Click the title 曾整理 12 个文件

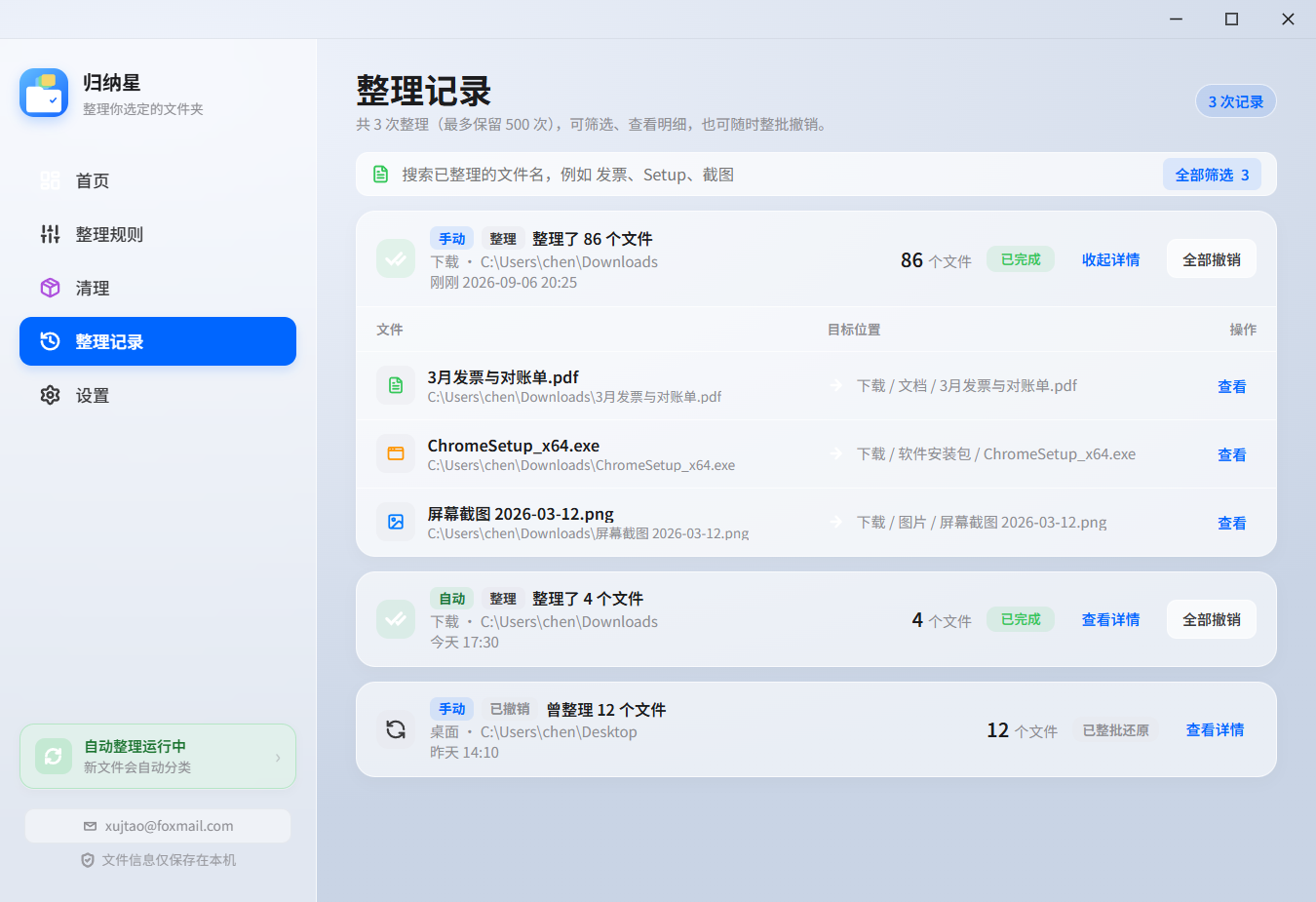(606, 710)
